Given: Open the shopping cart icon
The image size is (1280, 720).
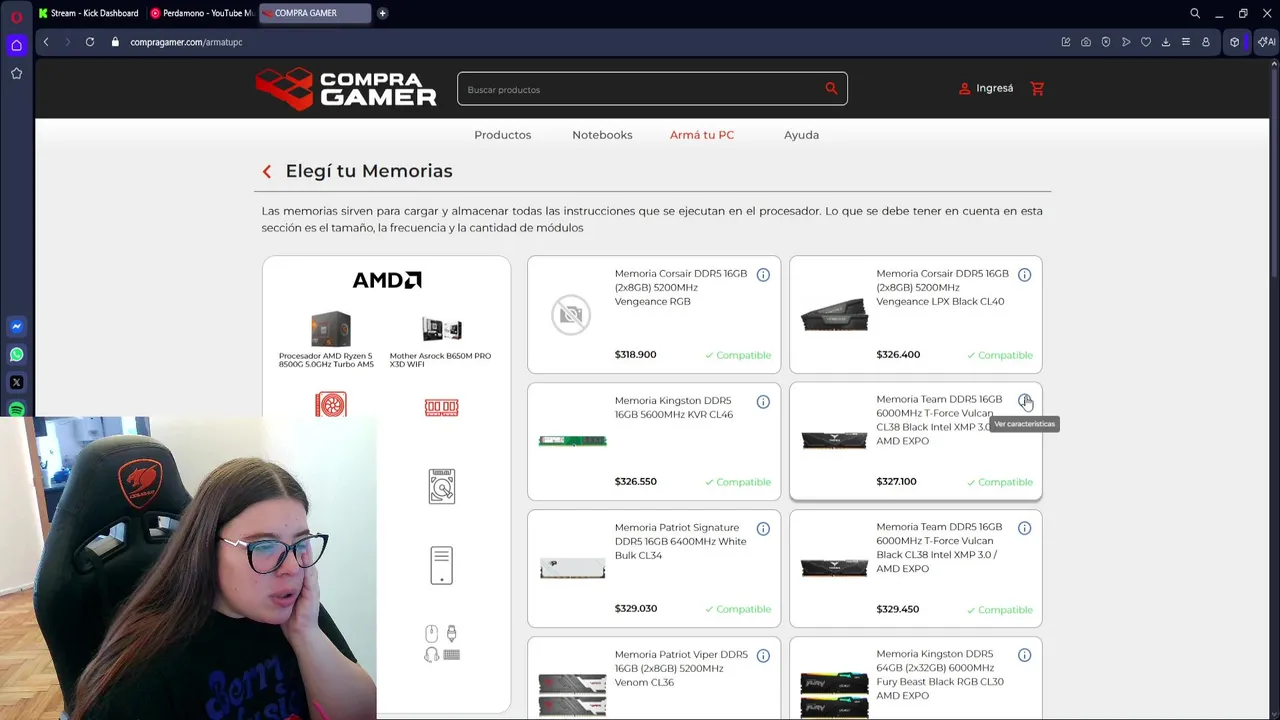Looking at the screenshot, I should point(1037,88).
